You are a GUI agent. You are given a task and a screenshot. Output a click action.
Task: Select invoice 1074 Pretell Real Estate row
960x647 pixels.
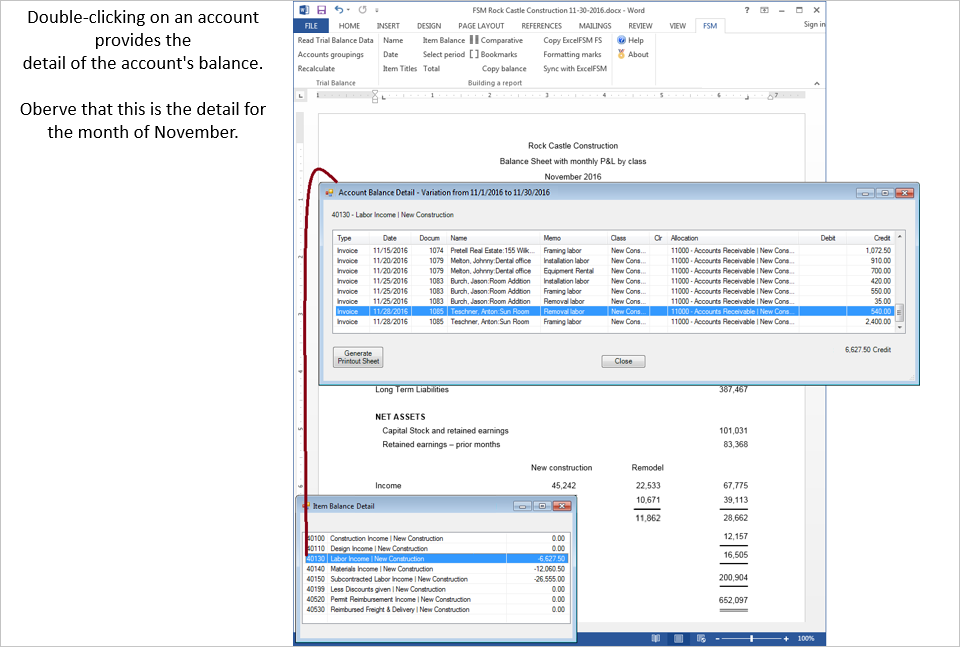tap(614, 250)
